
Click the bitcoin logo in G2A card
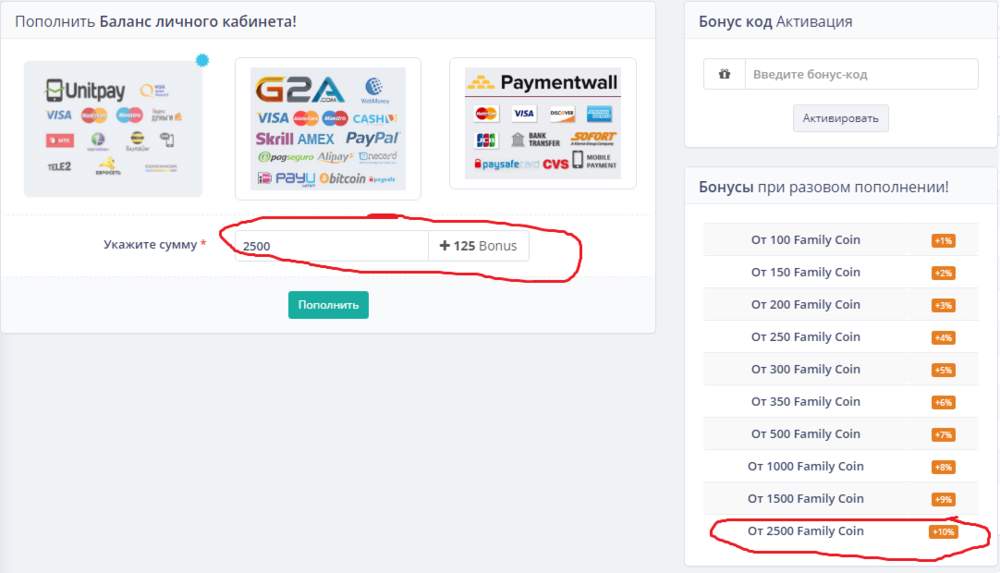pos(342,178)
